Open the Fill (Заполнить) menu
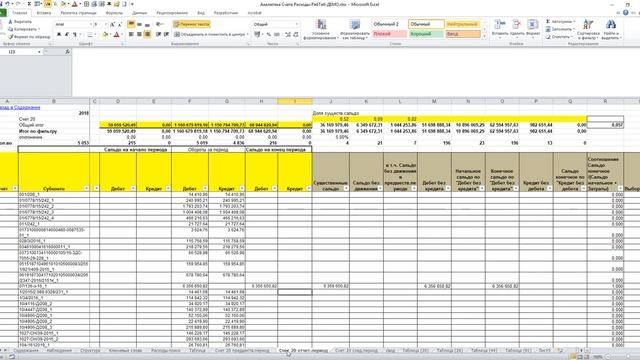640x360 pixels. tap(560, 29)
